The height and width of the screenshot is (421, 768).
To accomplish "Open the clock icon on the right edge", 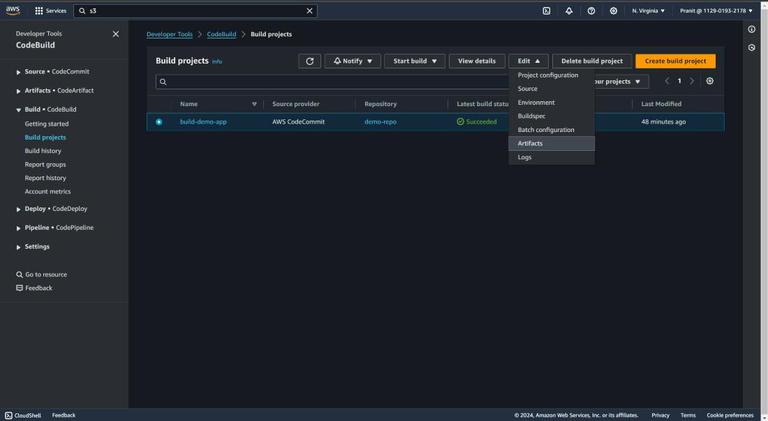I will coord(751,47).
